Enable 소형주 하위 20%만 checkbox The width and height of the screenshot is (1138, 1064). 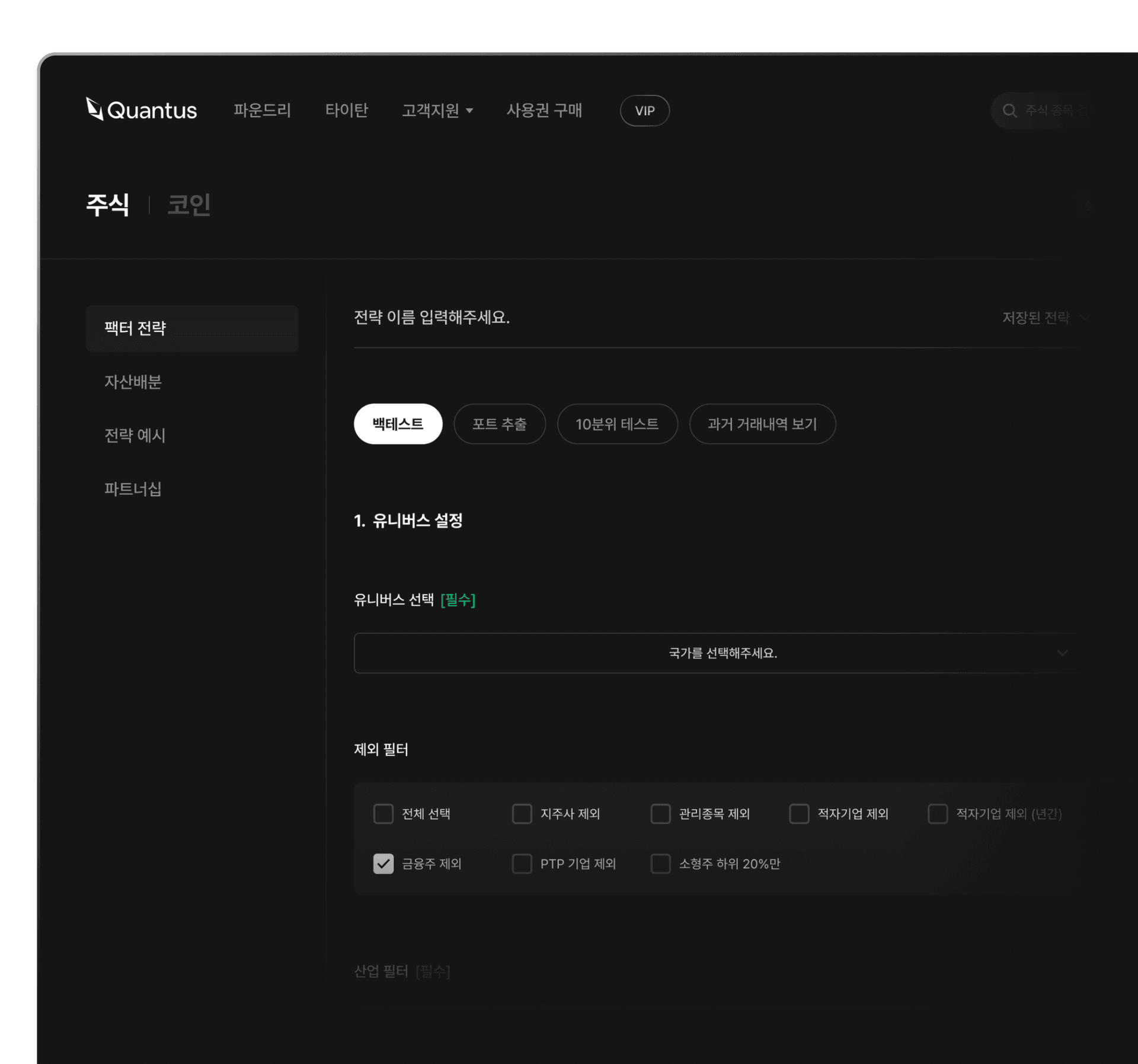point(660,864)
